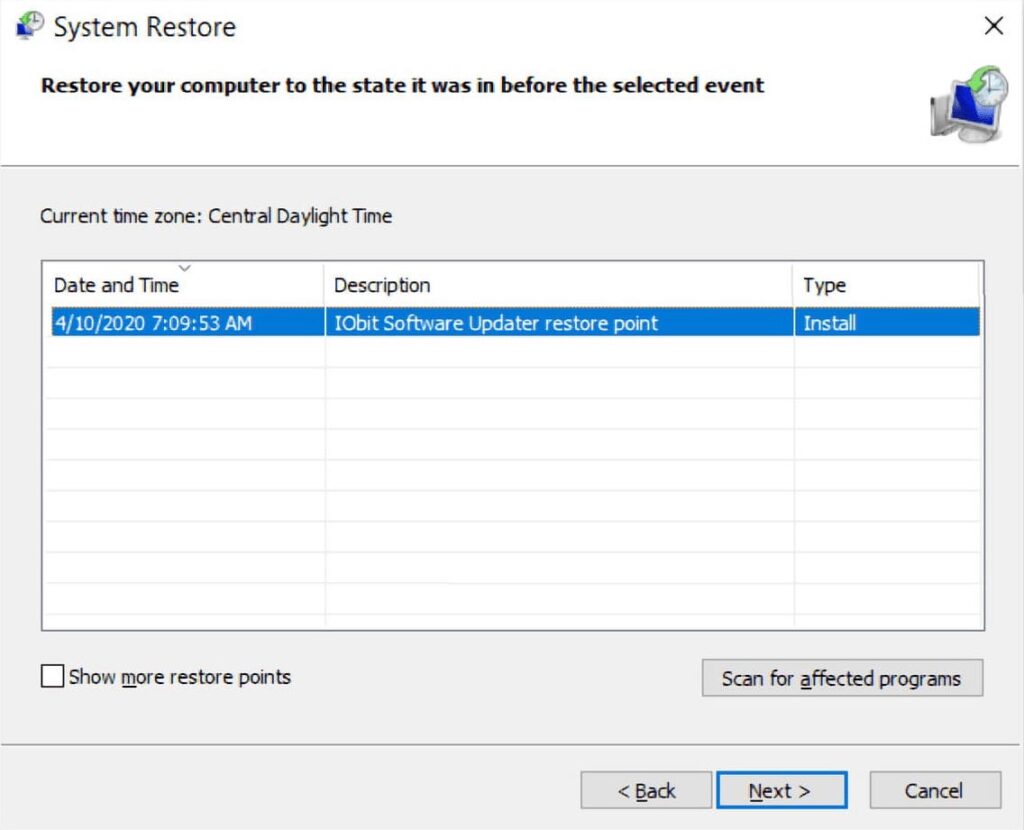Close the System Restore window
The image size is (1024, 830).
(993, 26)
